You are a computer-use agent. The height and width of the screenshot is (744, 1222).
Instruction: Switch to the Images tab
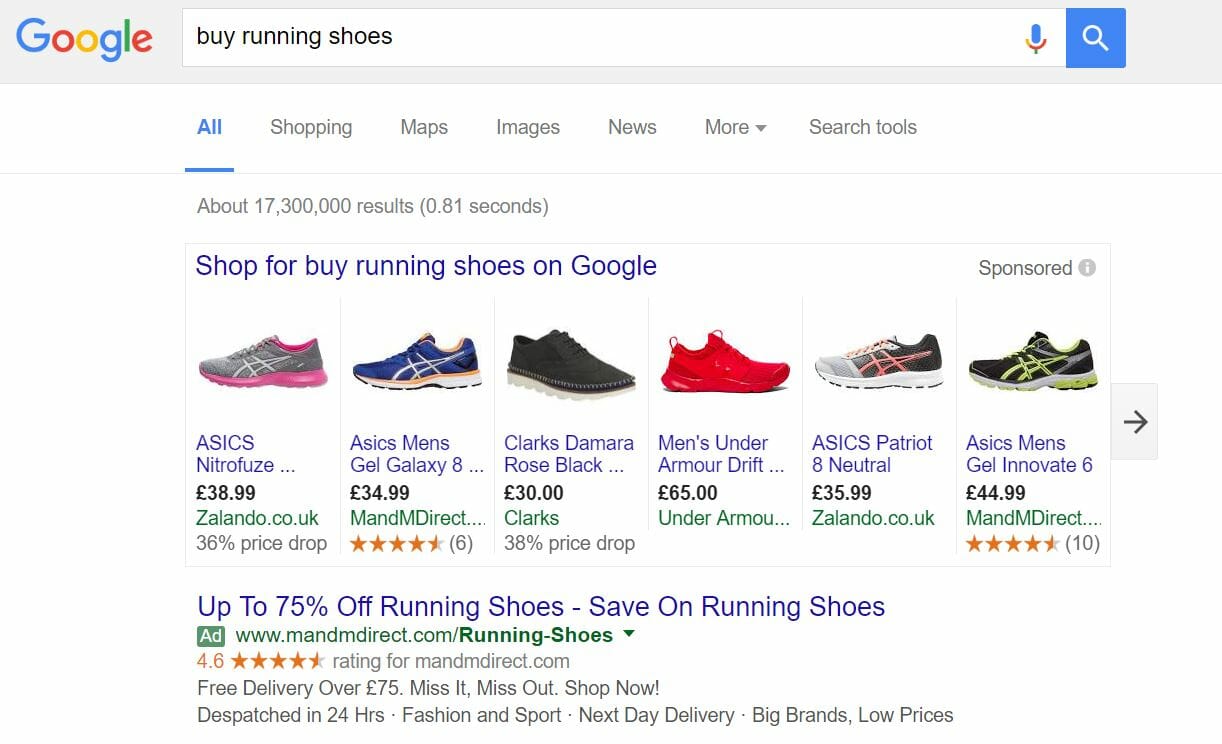(528, 127)
